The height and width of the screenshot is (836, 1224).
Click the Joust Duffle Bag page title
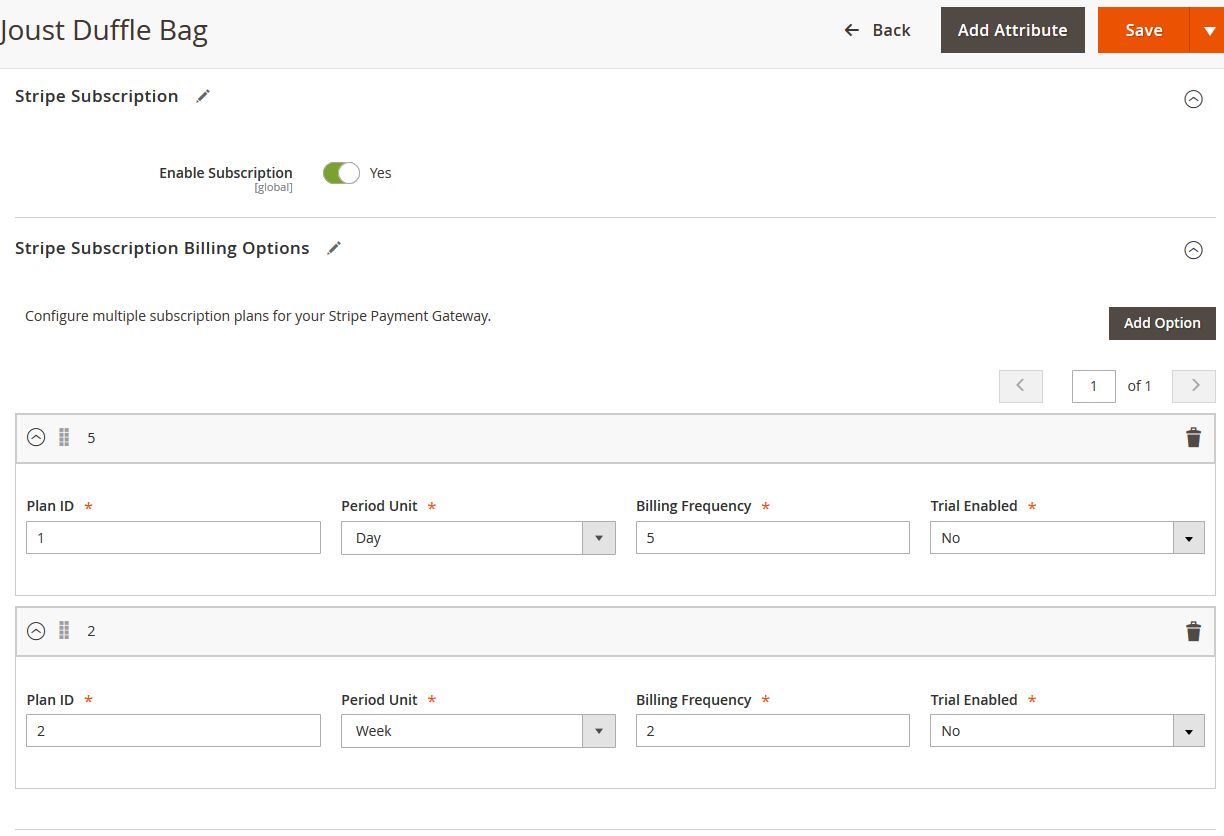(104, 30)
